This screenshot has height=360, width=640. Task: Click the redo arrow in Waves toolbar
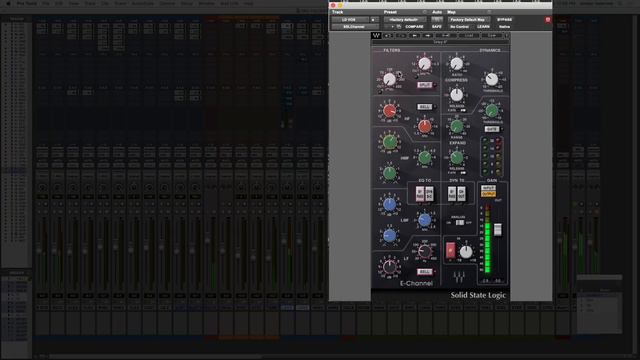[x=400, y=36]
